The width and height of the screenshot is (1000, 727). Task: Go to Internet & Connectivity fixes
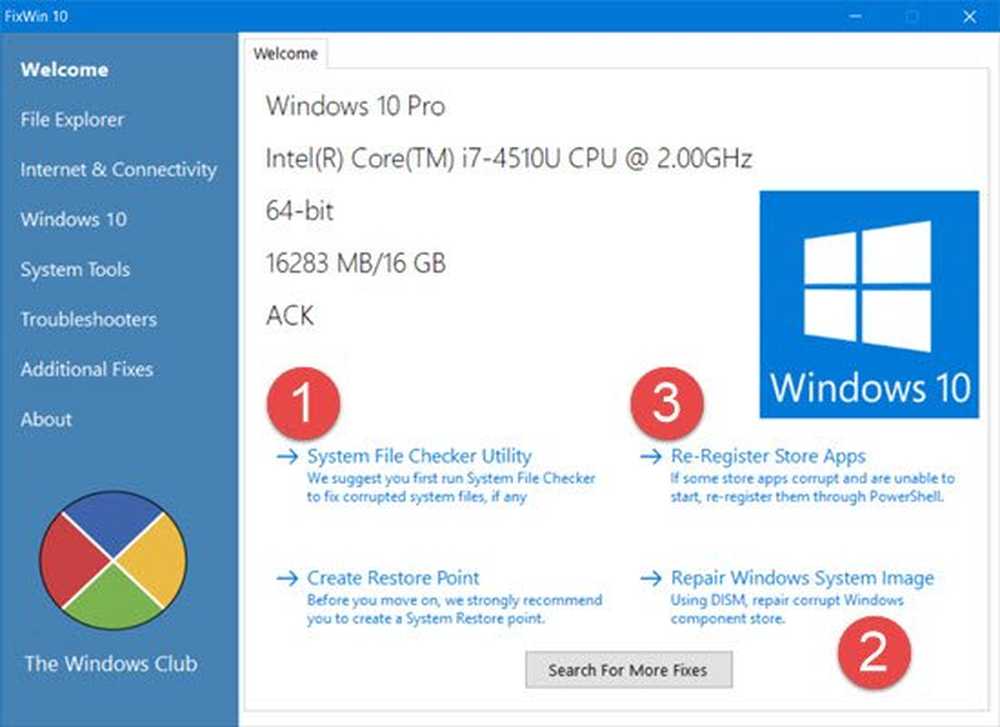[119, 170]
